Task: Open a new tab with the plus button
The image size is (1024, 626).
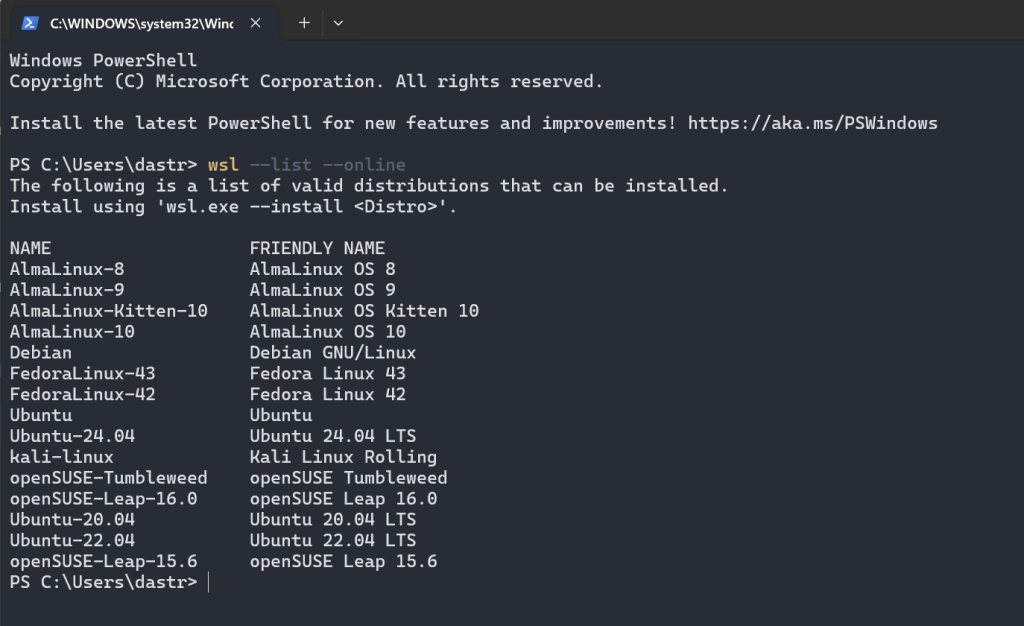Action: click(304, 23)
